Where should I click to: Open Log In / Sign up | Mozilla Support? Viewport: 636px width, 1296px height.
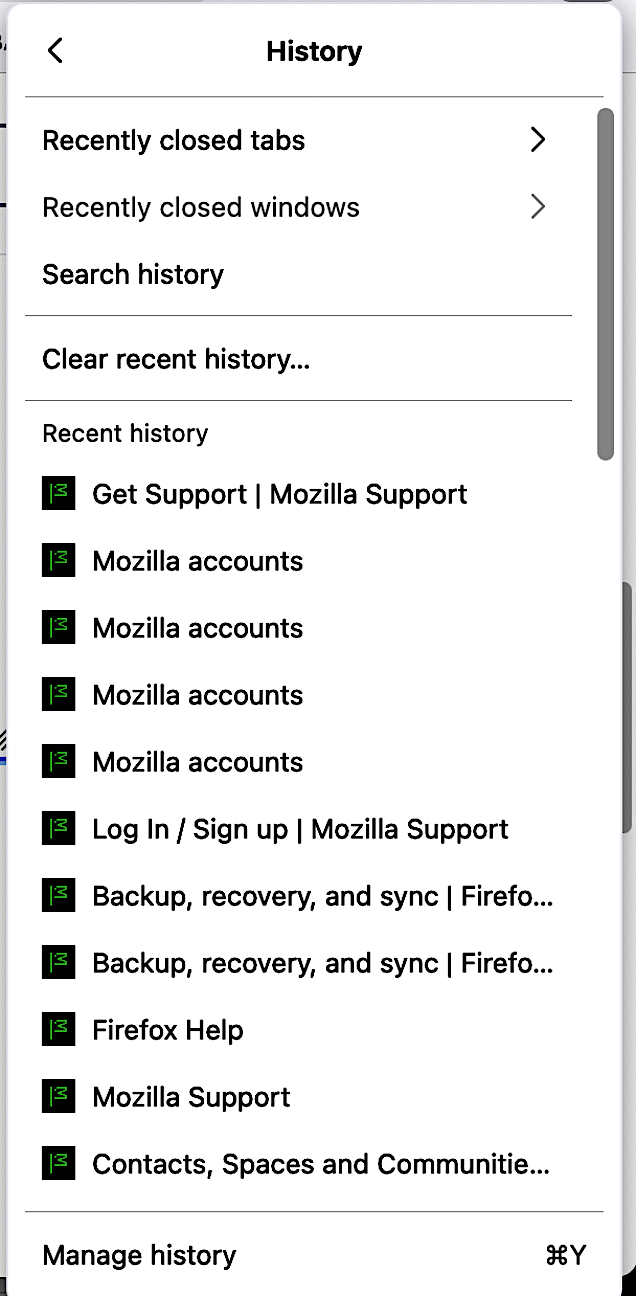pos(298,829)
